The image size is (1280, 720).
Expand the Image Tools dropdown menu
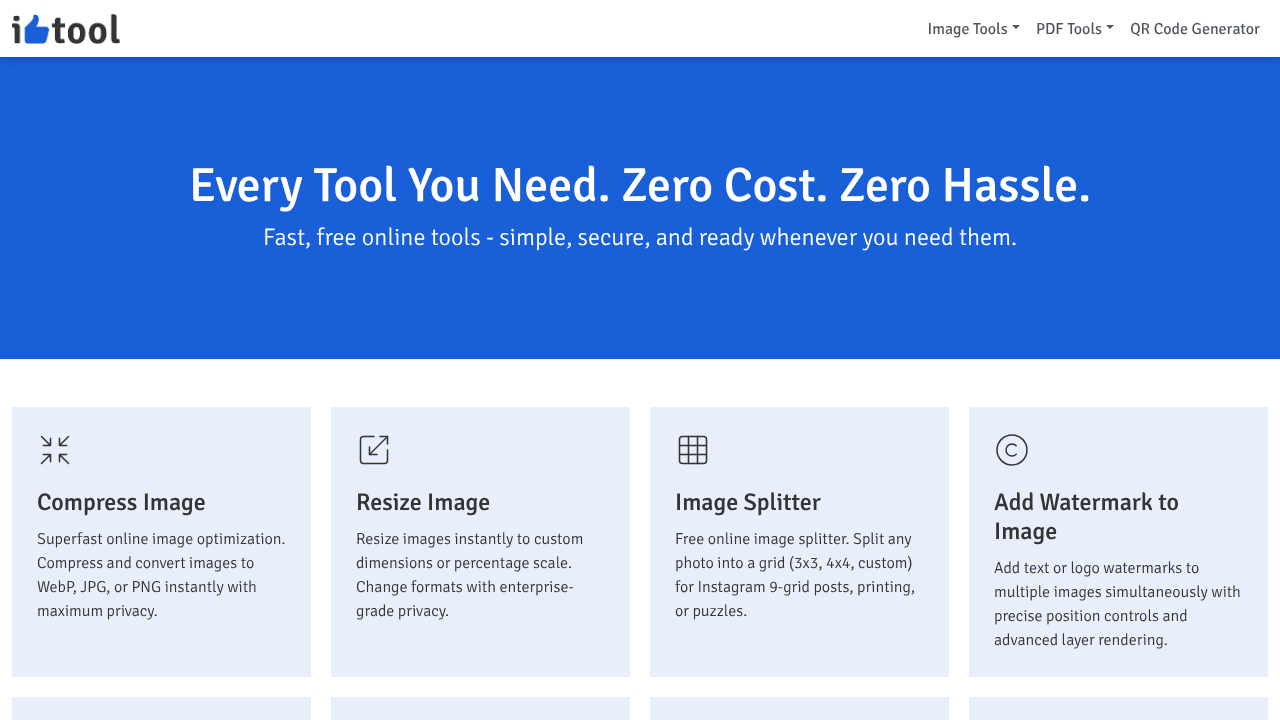coord(973,29)
